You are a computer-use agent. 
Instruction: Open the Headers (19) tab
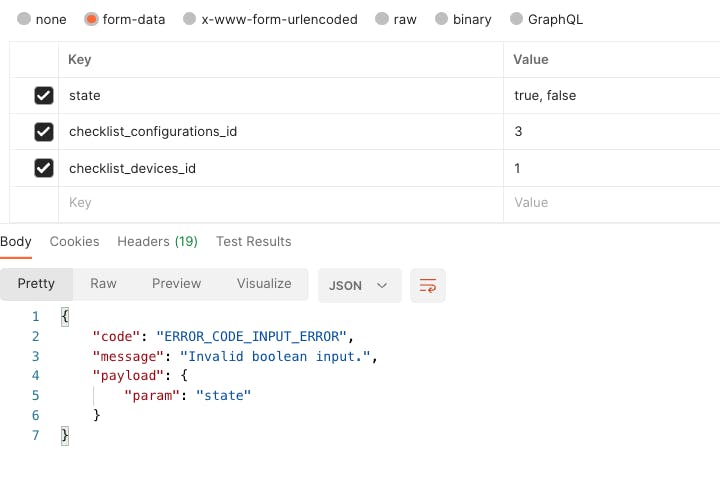(157, 241)
